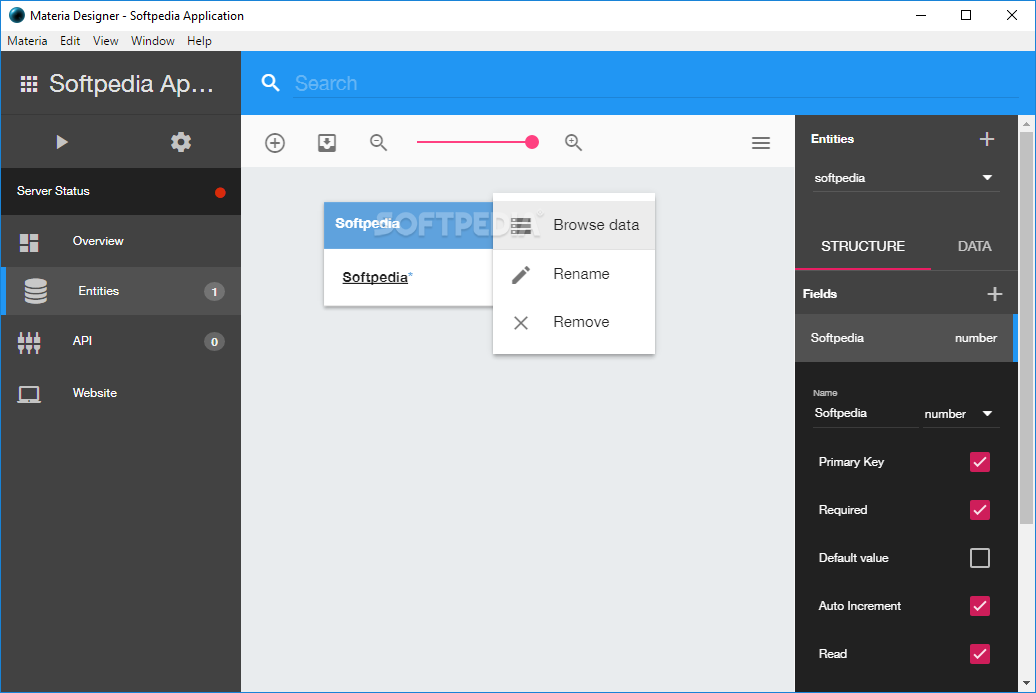Click the search input field
This screenshot has width=1036, height=693.
coord(655,83)
